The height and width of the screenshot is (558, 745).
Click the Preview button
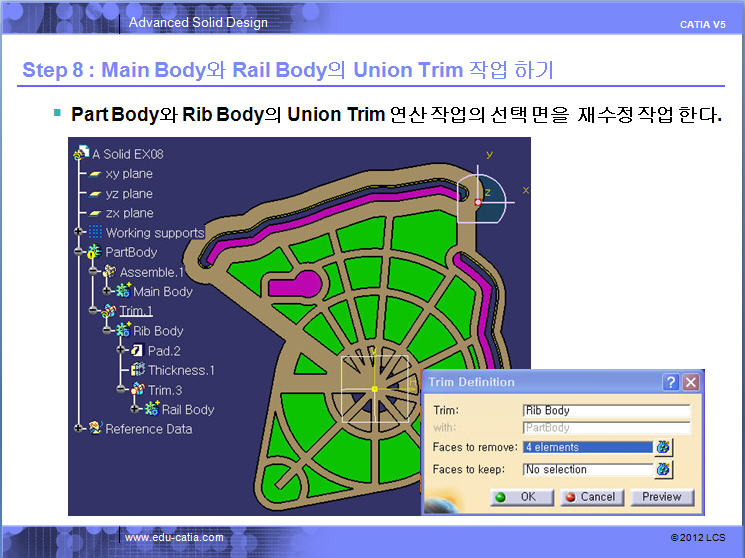661,496
